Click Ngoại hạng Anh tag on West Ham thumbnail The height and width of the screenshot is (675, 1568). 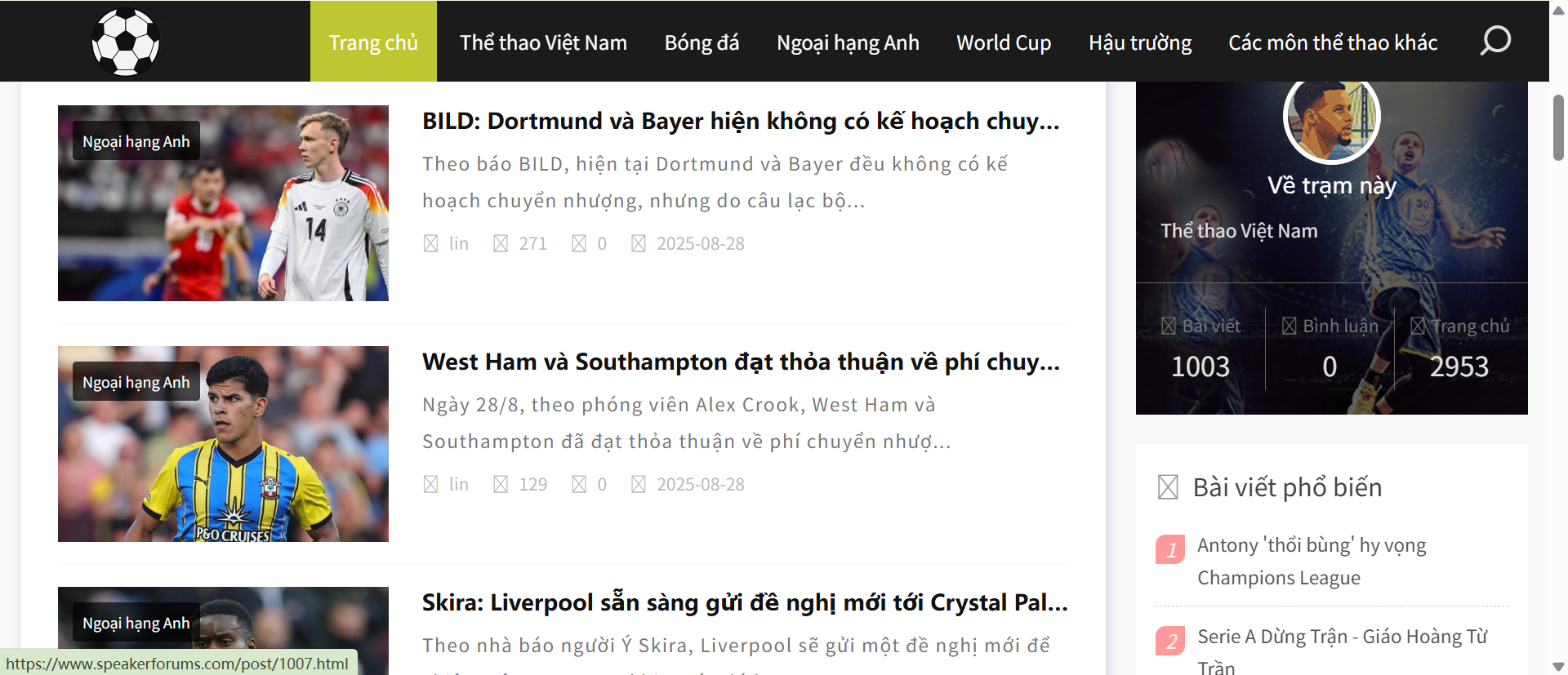coord(136,382)
